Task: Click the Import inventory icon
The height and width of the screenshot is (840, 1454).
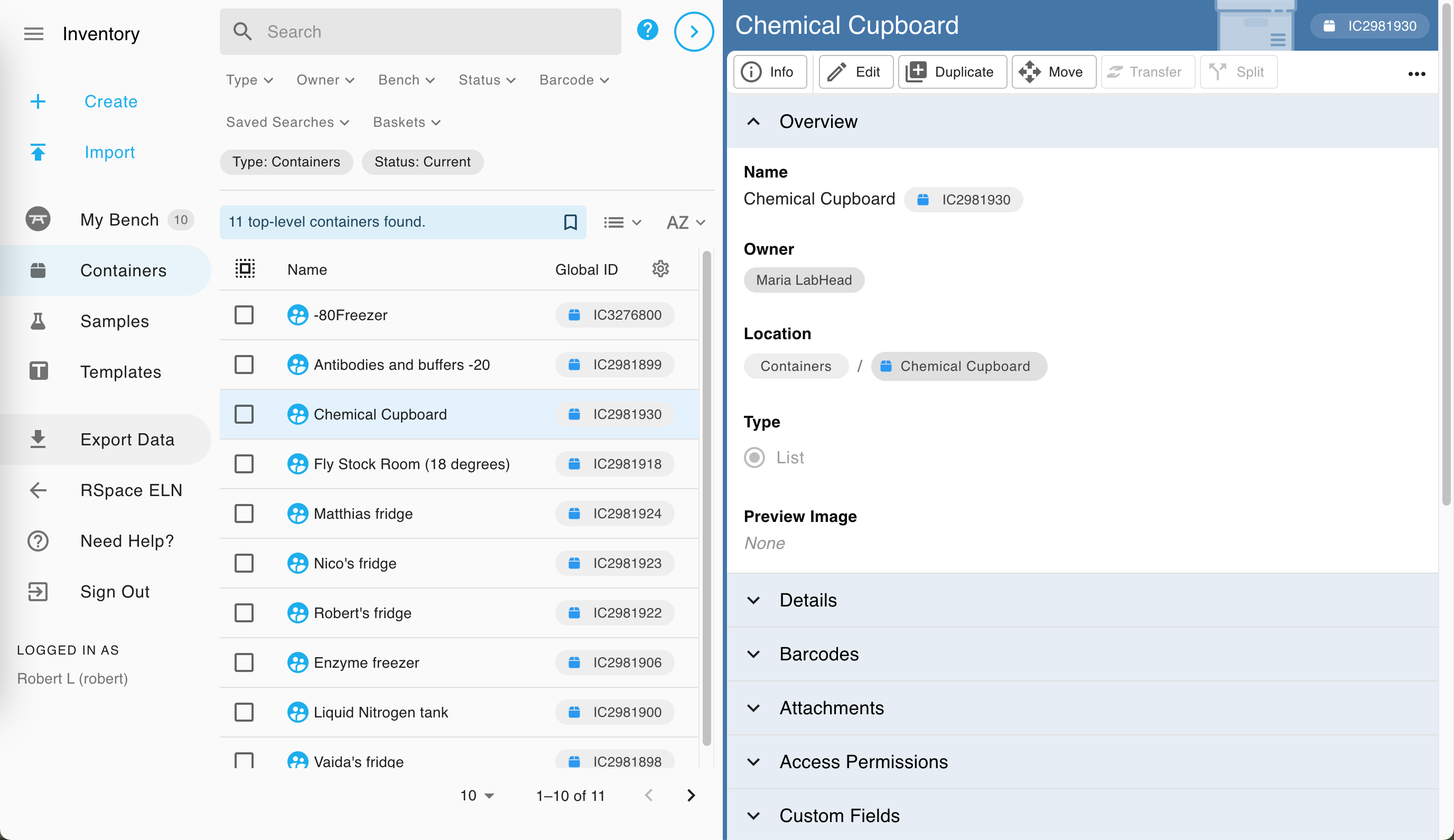Action: click(x=38, y=152)
